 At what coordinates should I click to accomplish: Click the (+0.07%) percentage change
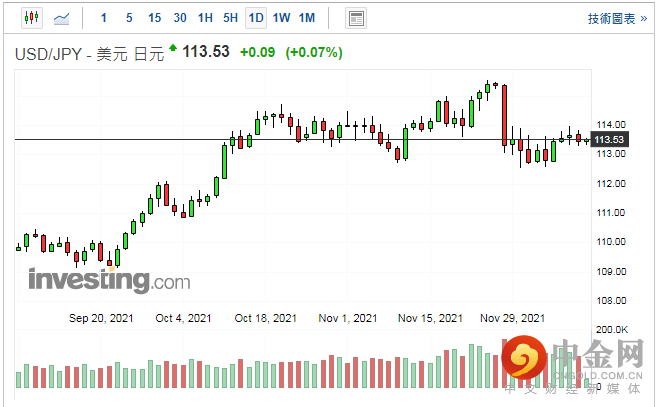(x=314, y=52)
